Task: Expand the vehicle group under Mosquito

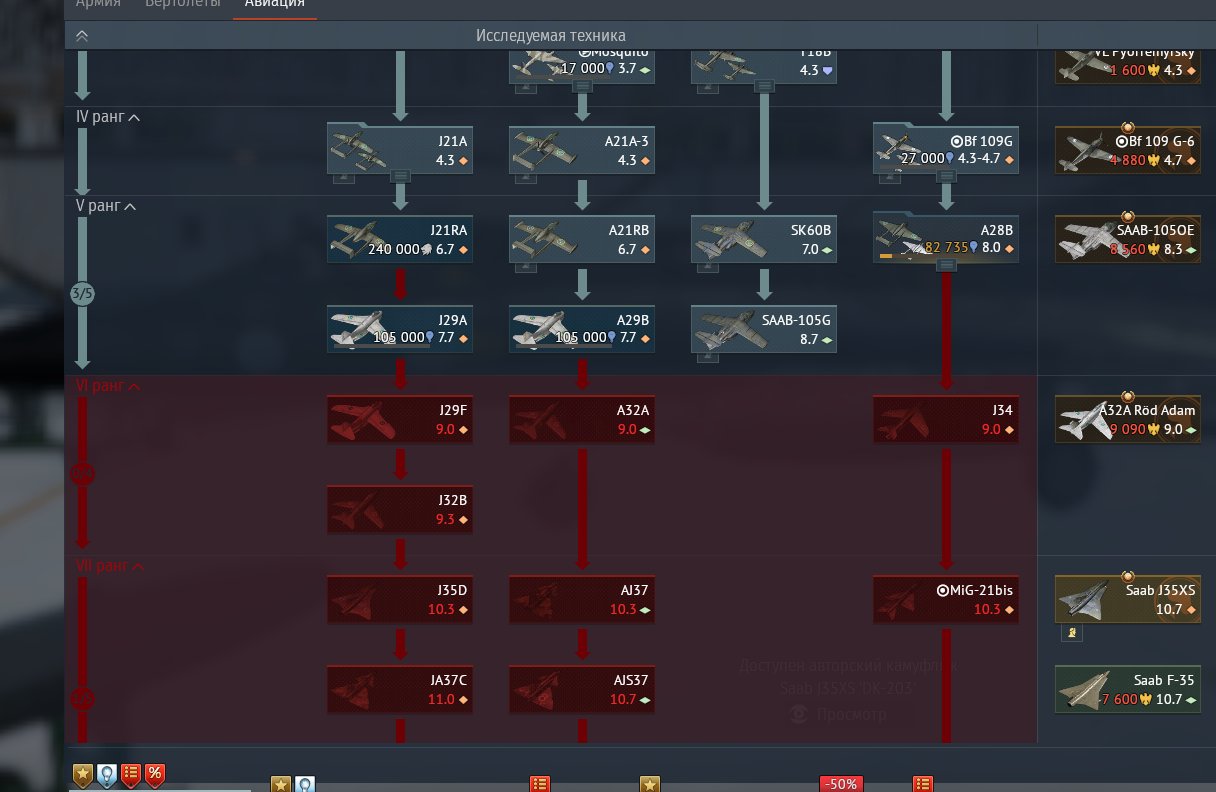Action: point(582,87)
